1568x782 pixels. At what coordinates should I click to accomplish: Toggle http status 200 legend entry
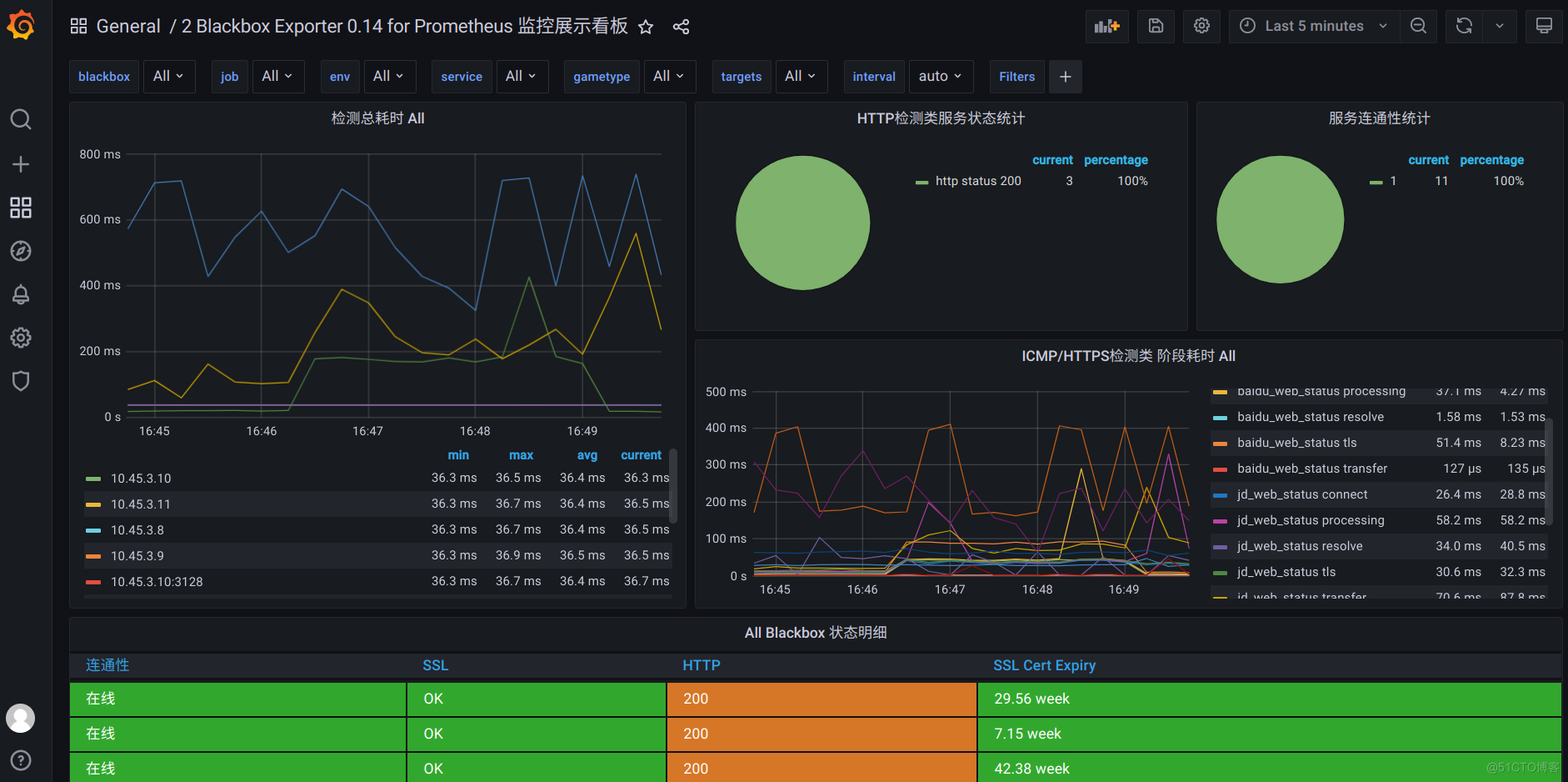[x=978, y=181]
